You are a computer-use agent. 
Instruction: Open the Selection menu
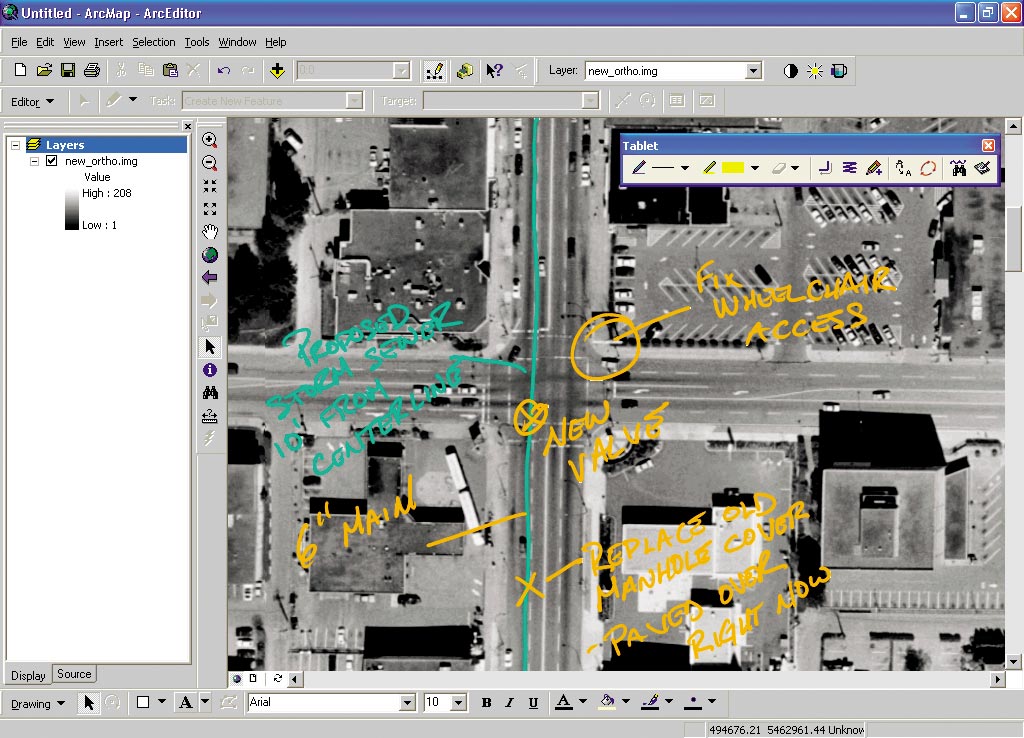pyautogui.click(x=153, y=42)
